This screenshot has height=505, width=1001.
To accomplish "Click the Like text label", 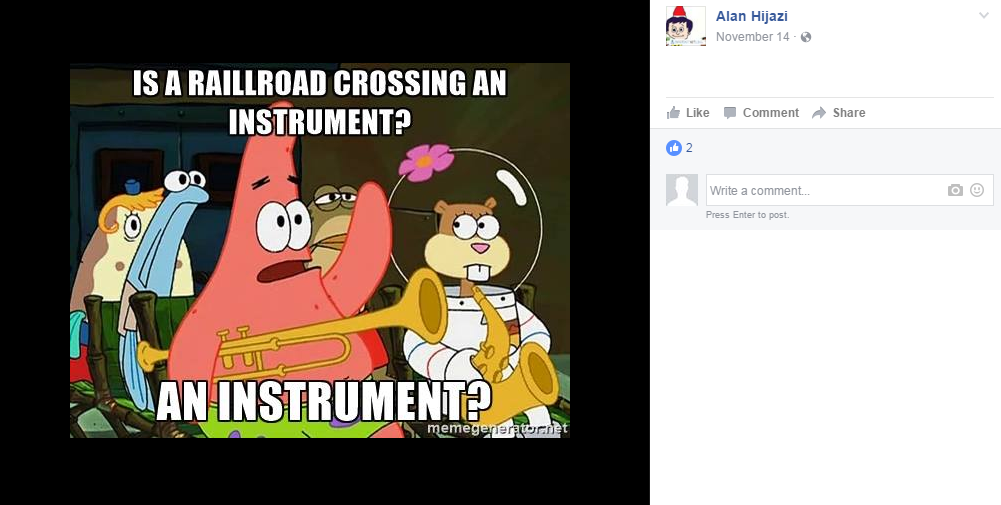I will tap(697, 113).
